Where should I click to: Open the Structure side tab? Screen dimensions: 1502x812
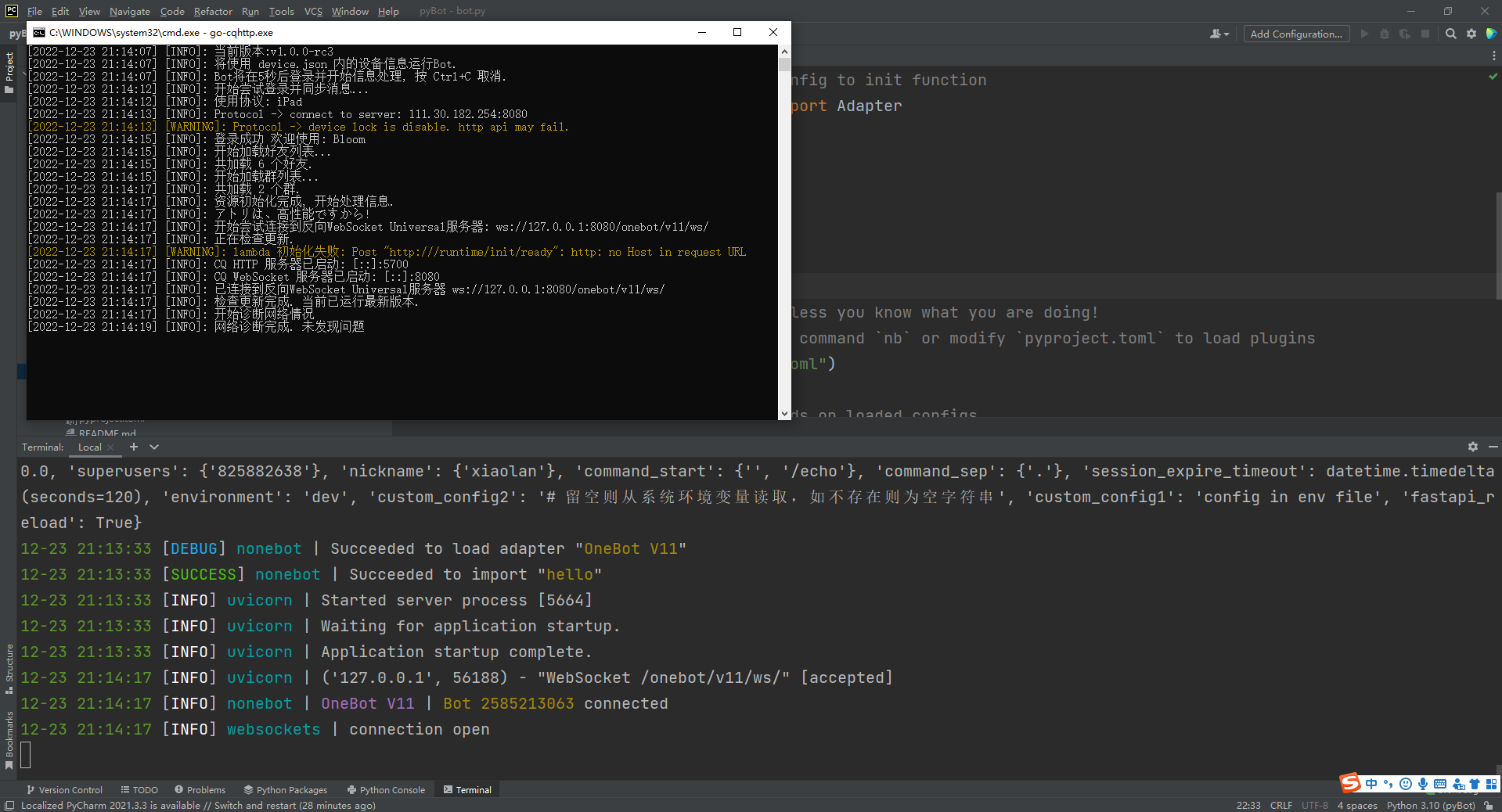(x=9, y=669)
